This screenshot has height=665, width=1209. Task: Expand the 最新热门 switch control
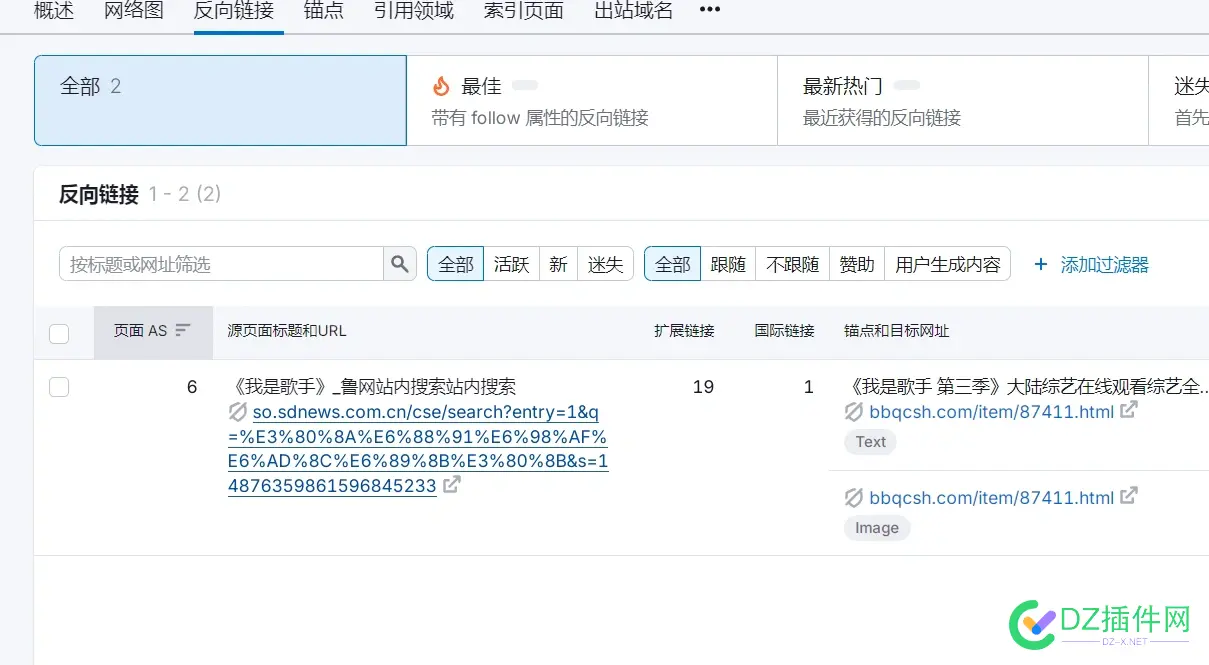tap(906, 85)
